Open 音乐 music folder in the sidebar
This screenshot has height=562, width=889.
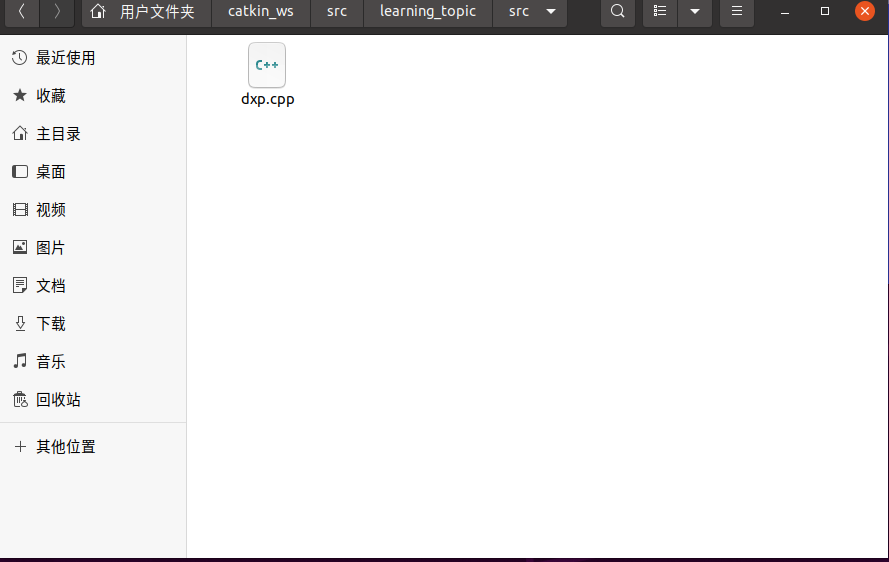click(x=93, y=362)
